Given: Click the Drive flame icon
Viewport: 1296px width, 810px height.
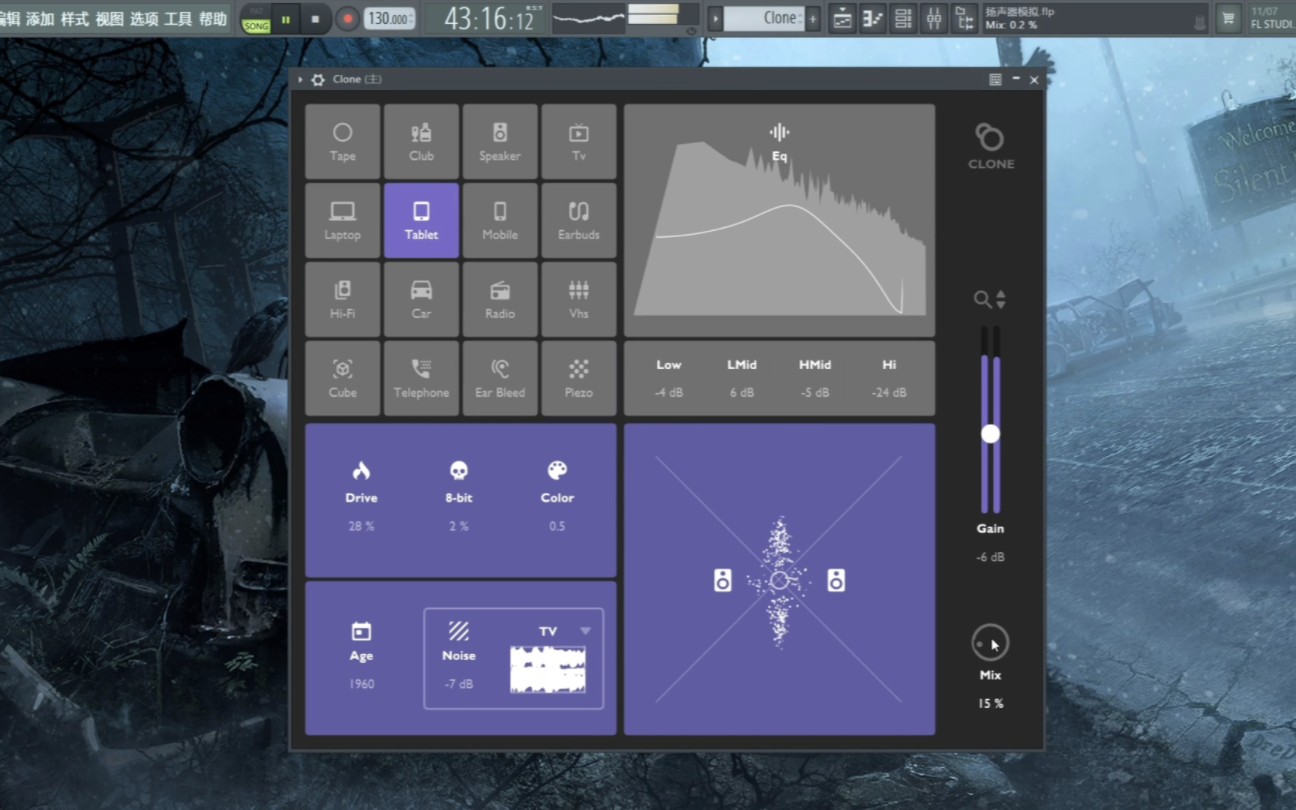Looking at the screenshot, I should pyautogui.click(x=360, y=470).
